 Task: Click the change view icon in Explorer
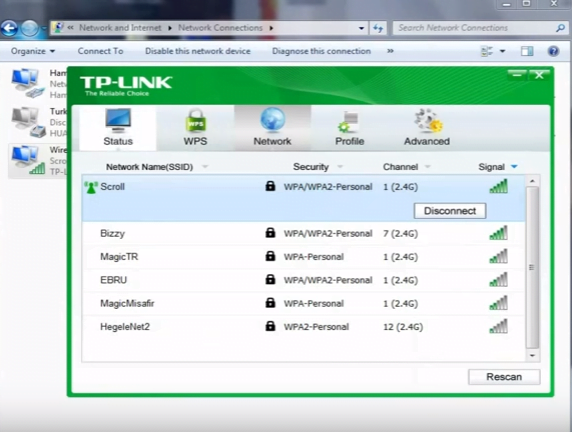coord(487,51)
